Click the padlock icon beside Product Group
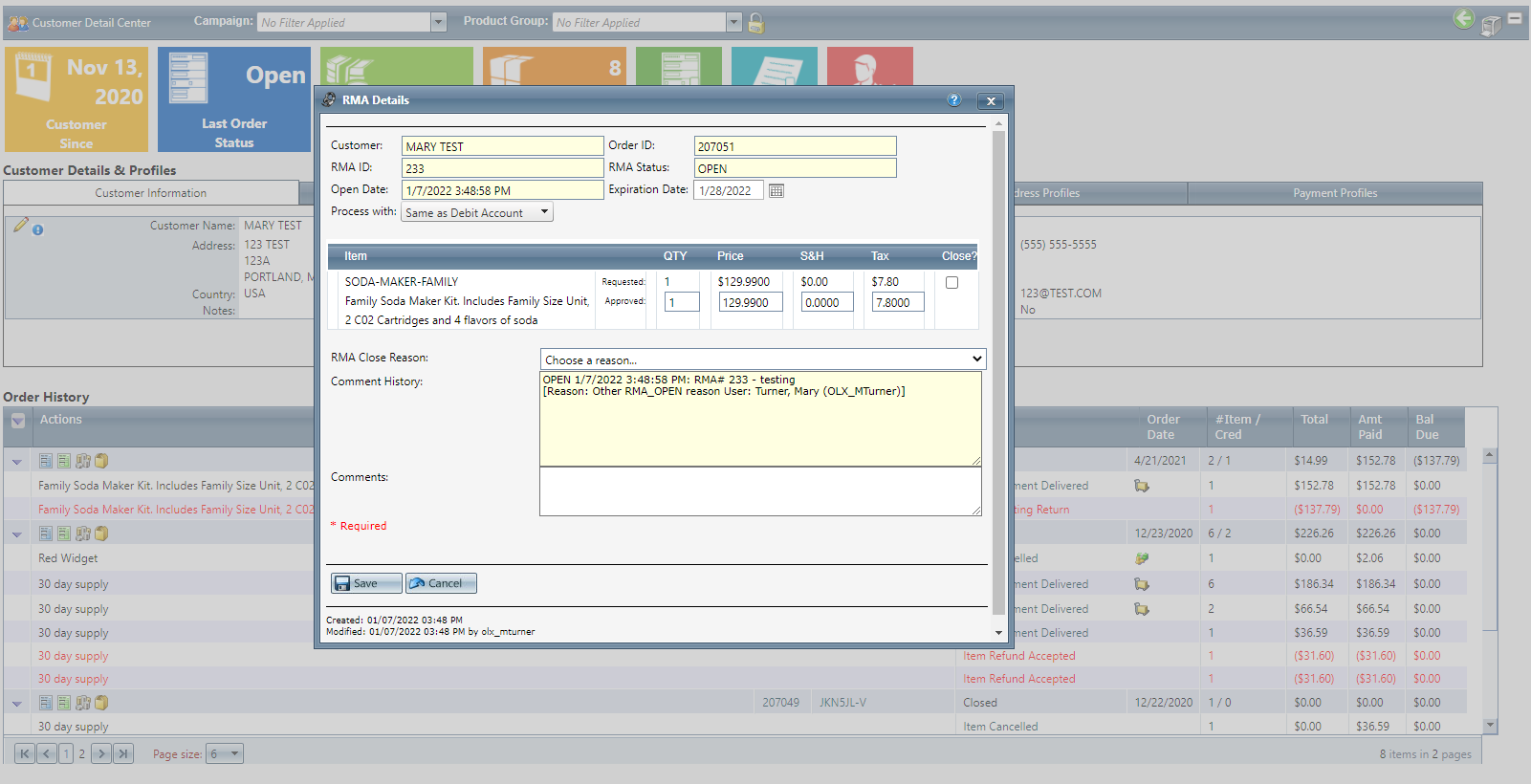The height and width of the screenshot is (784, 1531). coord(756,23)
